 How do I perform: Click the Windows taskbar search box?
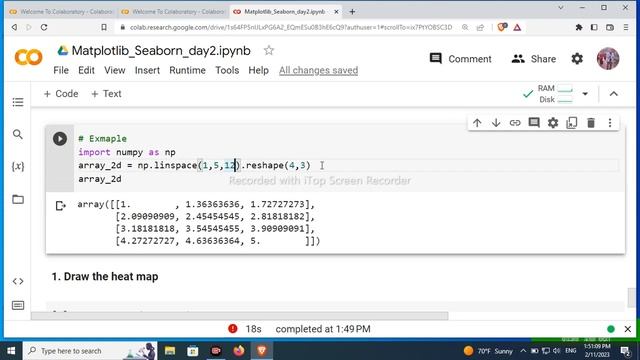tap(90, 351)
